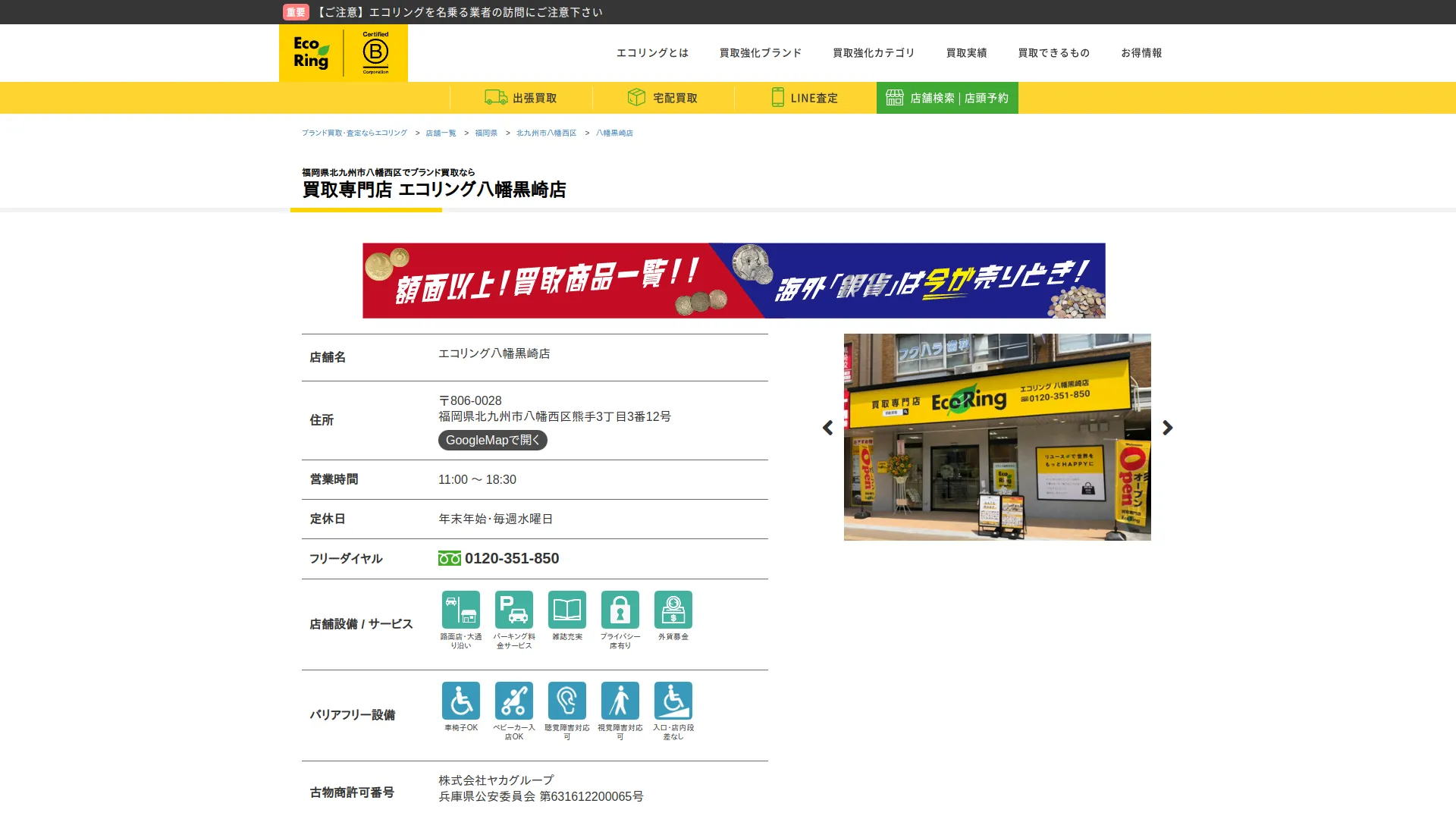
Task: Click the Certified B Corporation badge
Action: [375, 52]
